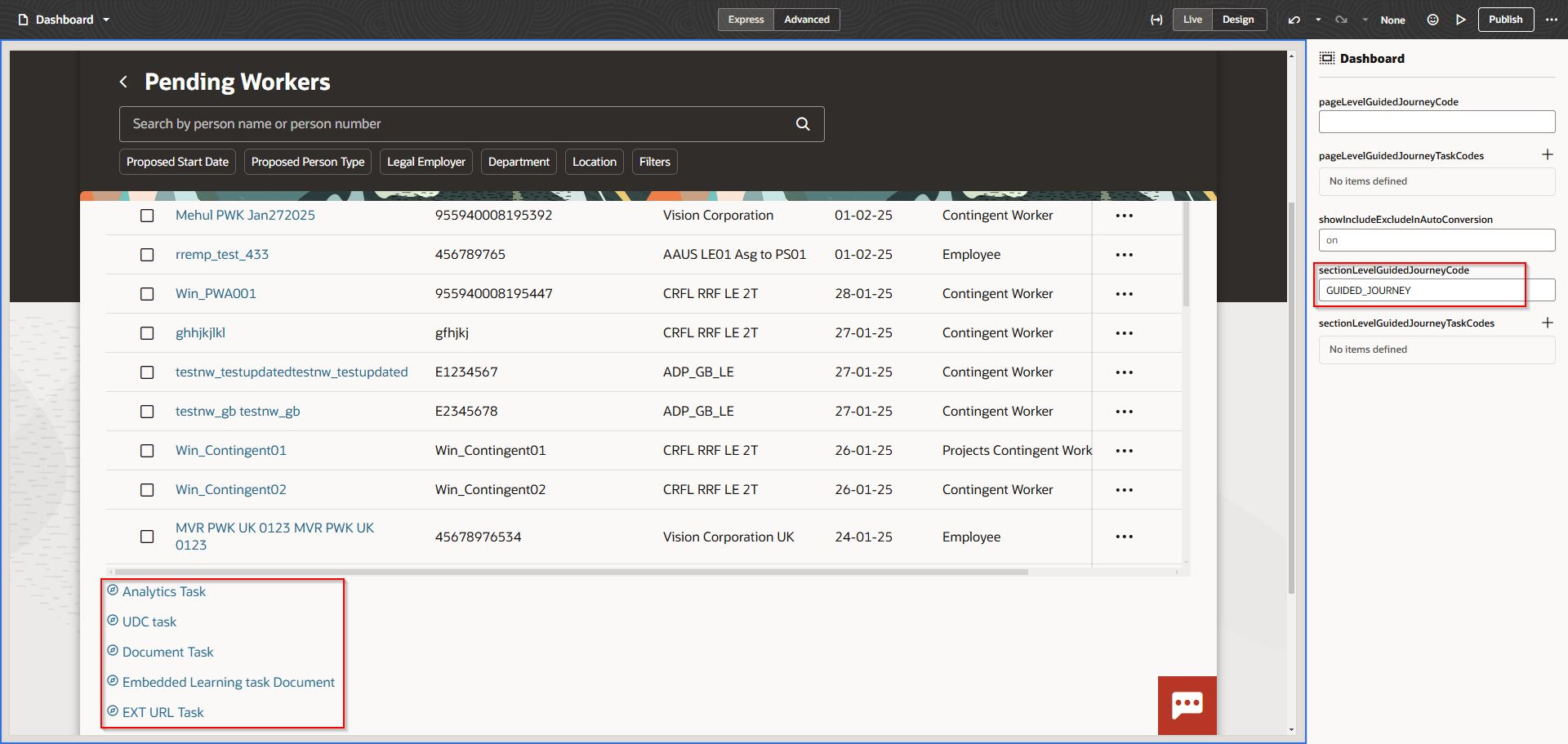1568x744 pixels.
Task: Tick checkbox for MVR PWK UK 0123
Action: point(147,537)
